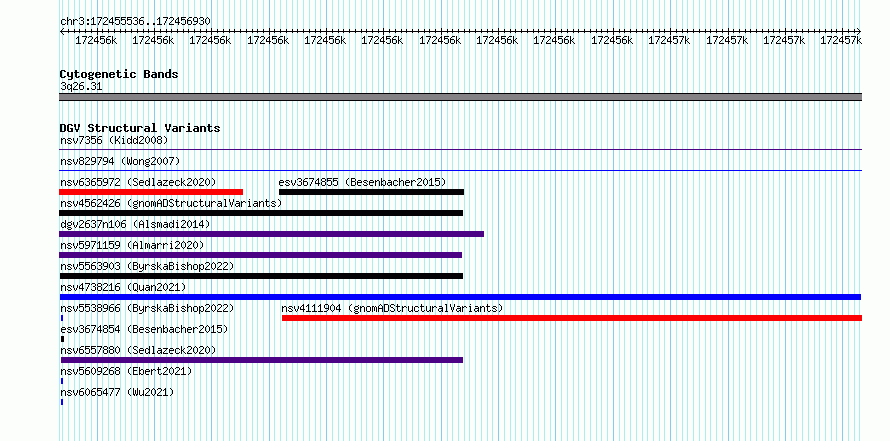Open the dgv2637n106 (Alsmadi2014) label
890x441 pixels.
point(135,224)
